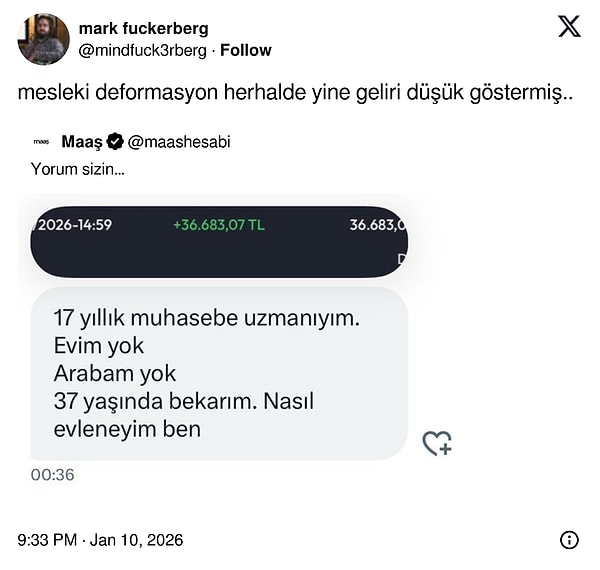Open mark fuckerberg's profile avatar
Screen dimensions: 600x570
coord(43,39)
